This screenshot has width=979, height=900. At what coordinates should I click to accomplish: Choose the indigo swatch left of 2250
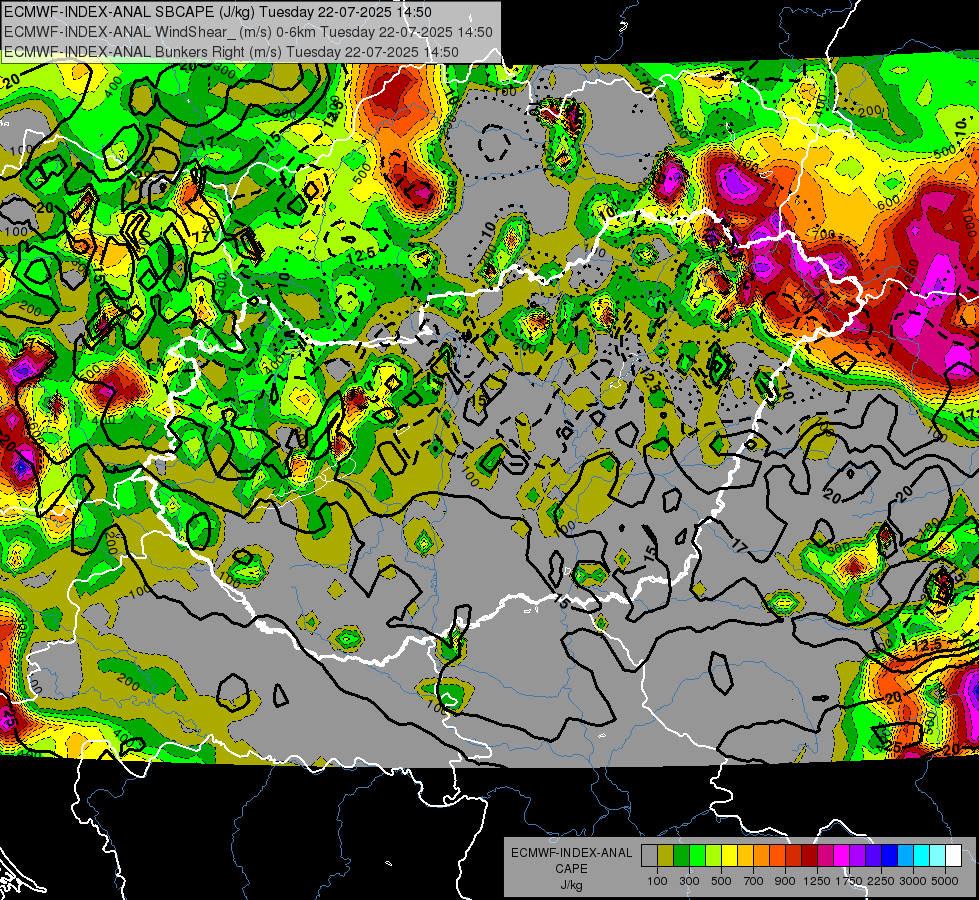(x=873, y=855)
